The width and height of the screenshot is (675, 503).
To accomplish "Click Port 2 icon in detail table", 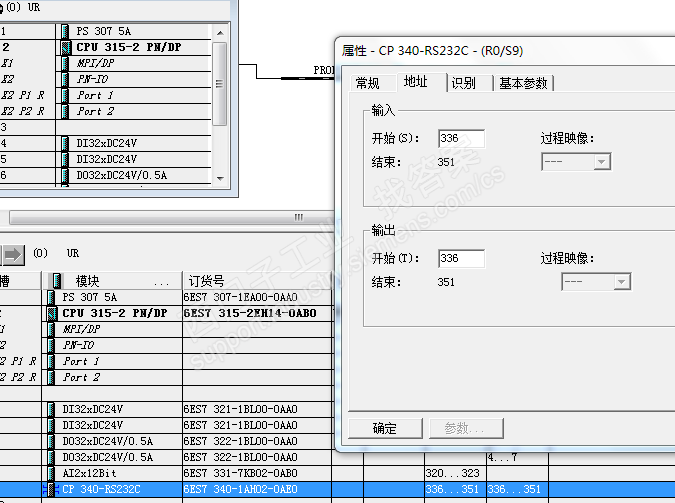I will (51, 377).
